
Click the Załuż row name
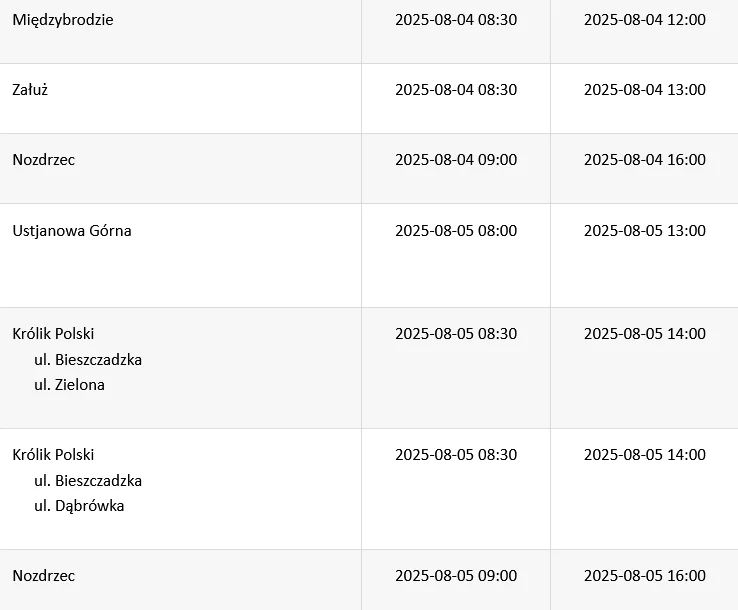click(30, 89)
